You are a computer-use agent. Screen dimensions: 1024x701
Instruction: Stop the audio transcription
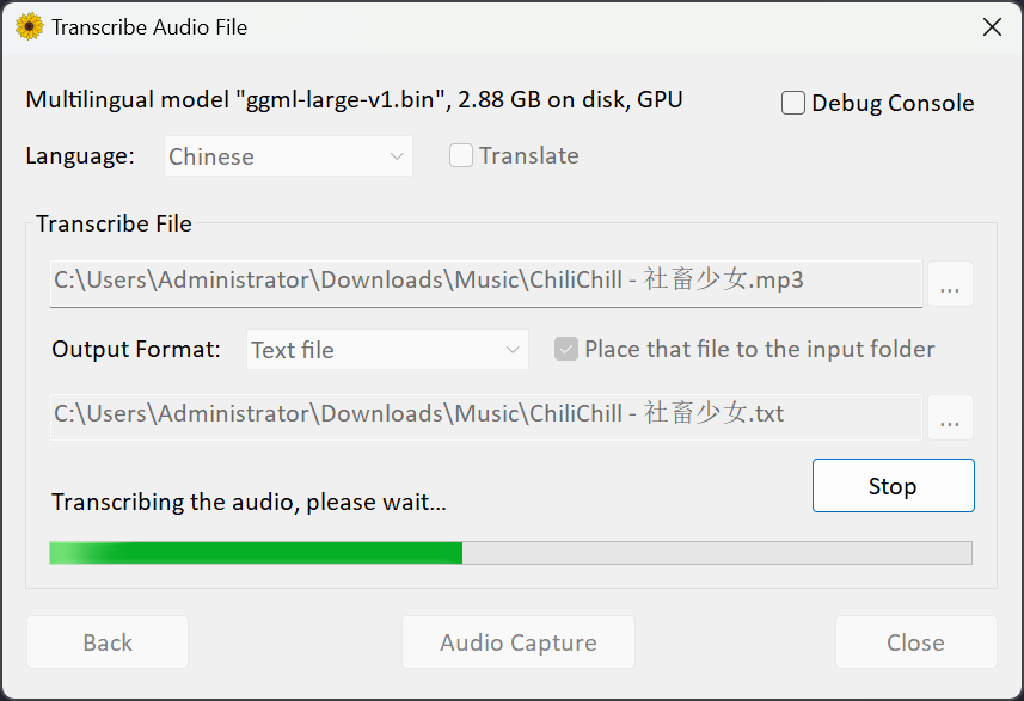click(x=893, y=486)
